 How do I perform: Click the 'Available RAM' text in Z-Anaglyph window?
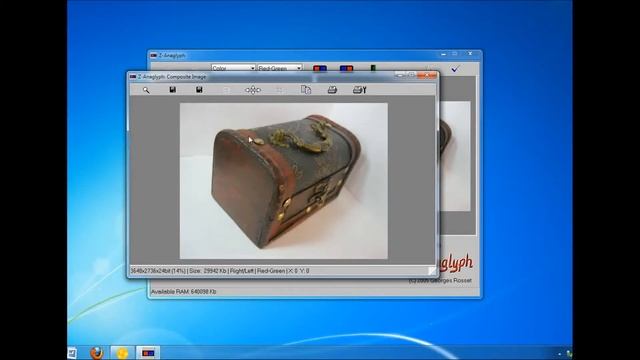[184, 291]
